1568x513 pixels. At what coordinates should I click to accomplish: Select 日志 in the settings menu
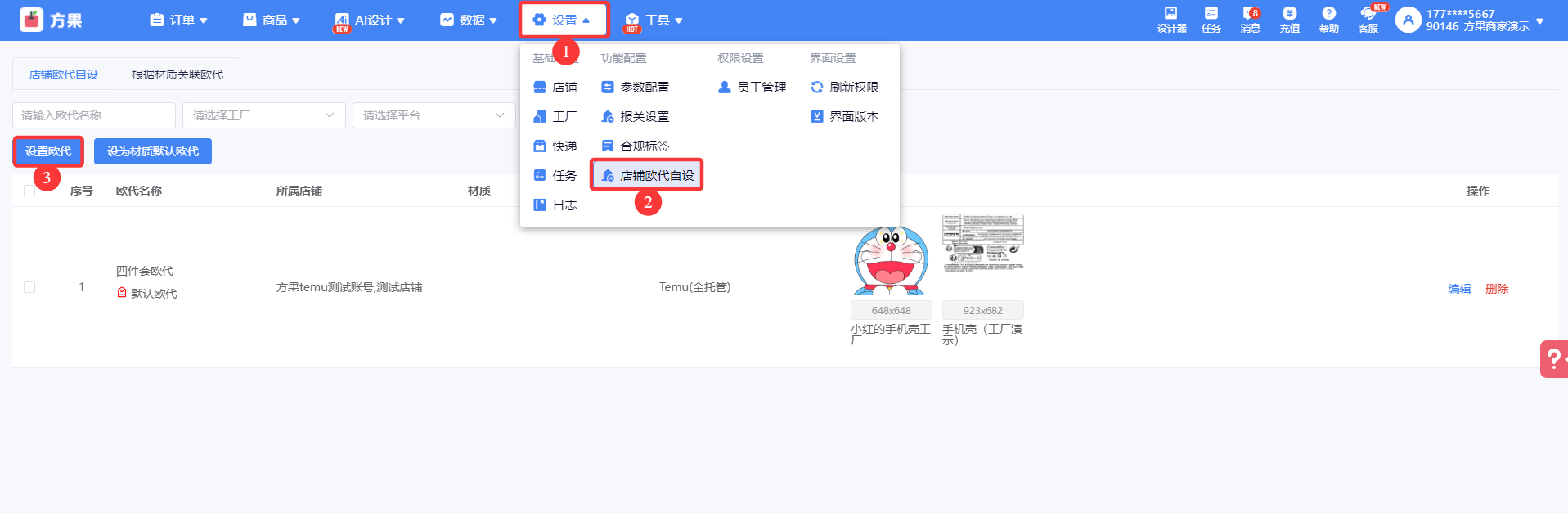pos(555,205)
